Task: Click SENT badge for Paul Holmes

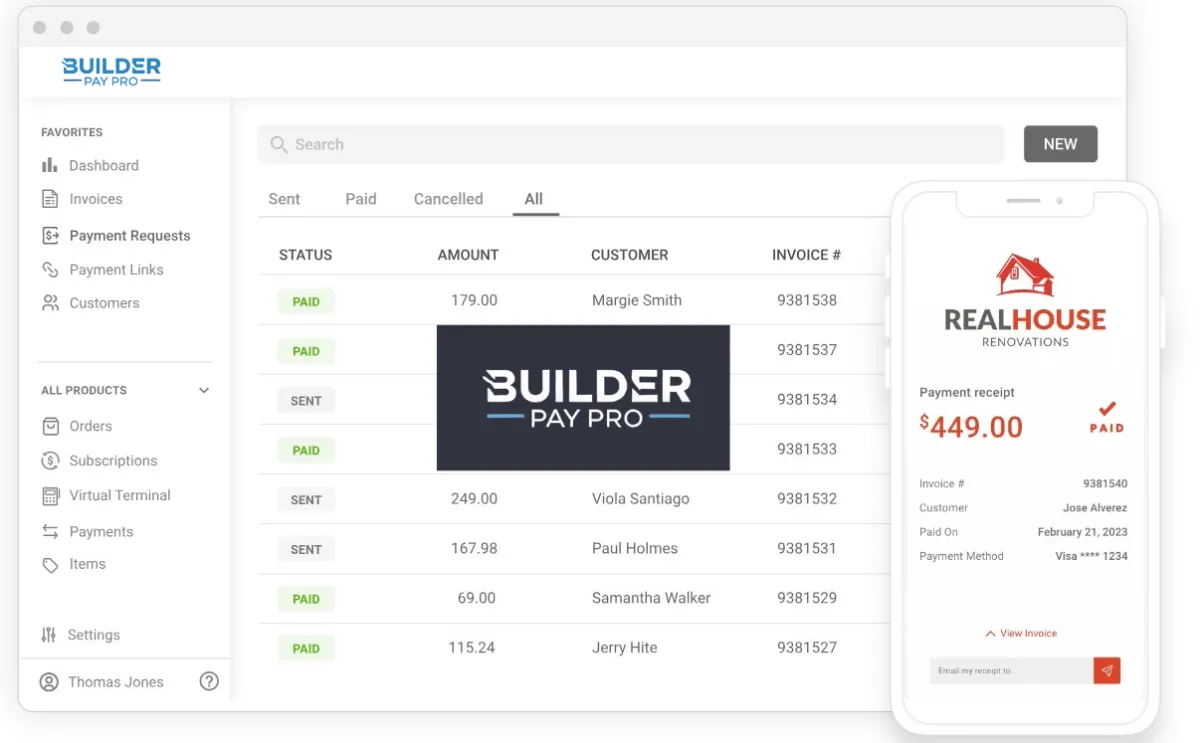Action: click(306, 549)
